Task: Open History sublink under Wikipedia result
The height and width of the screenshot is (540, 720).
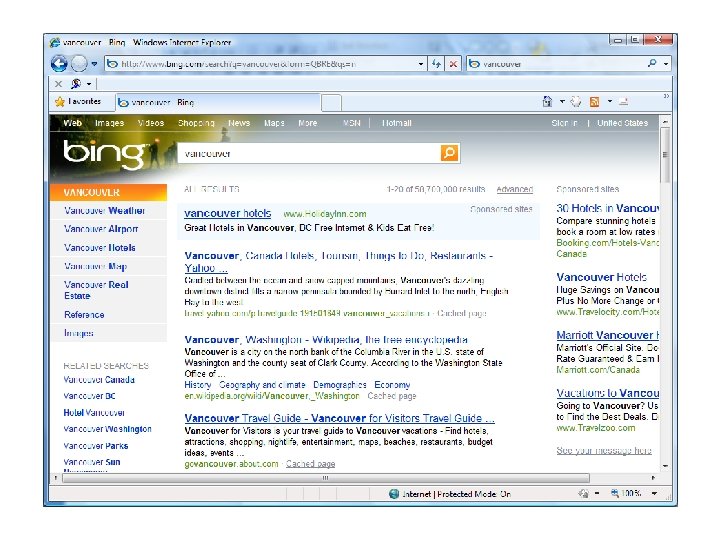Action: (197, 385)
